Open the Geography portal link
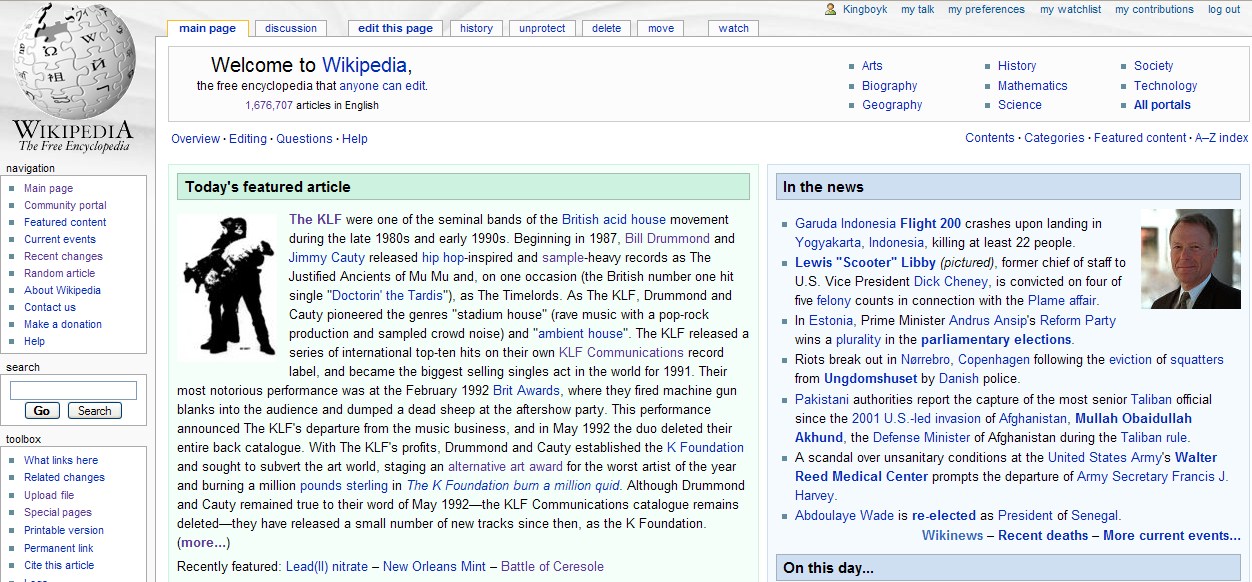 tap(892, 105)
